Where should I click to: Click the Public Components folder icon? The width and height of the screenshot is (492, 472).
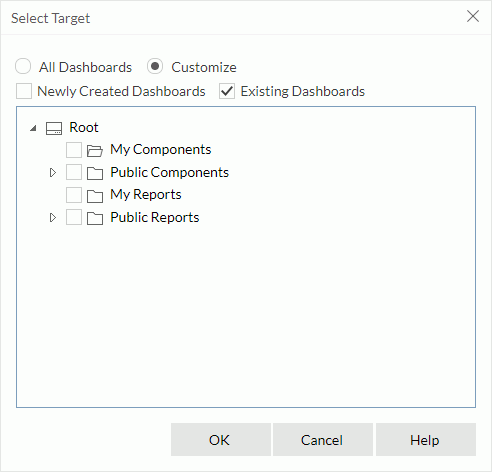click(x=95, y=173)
